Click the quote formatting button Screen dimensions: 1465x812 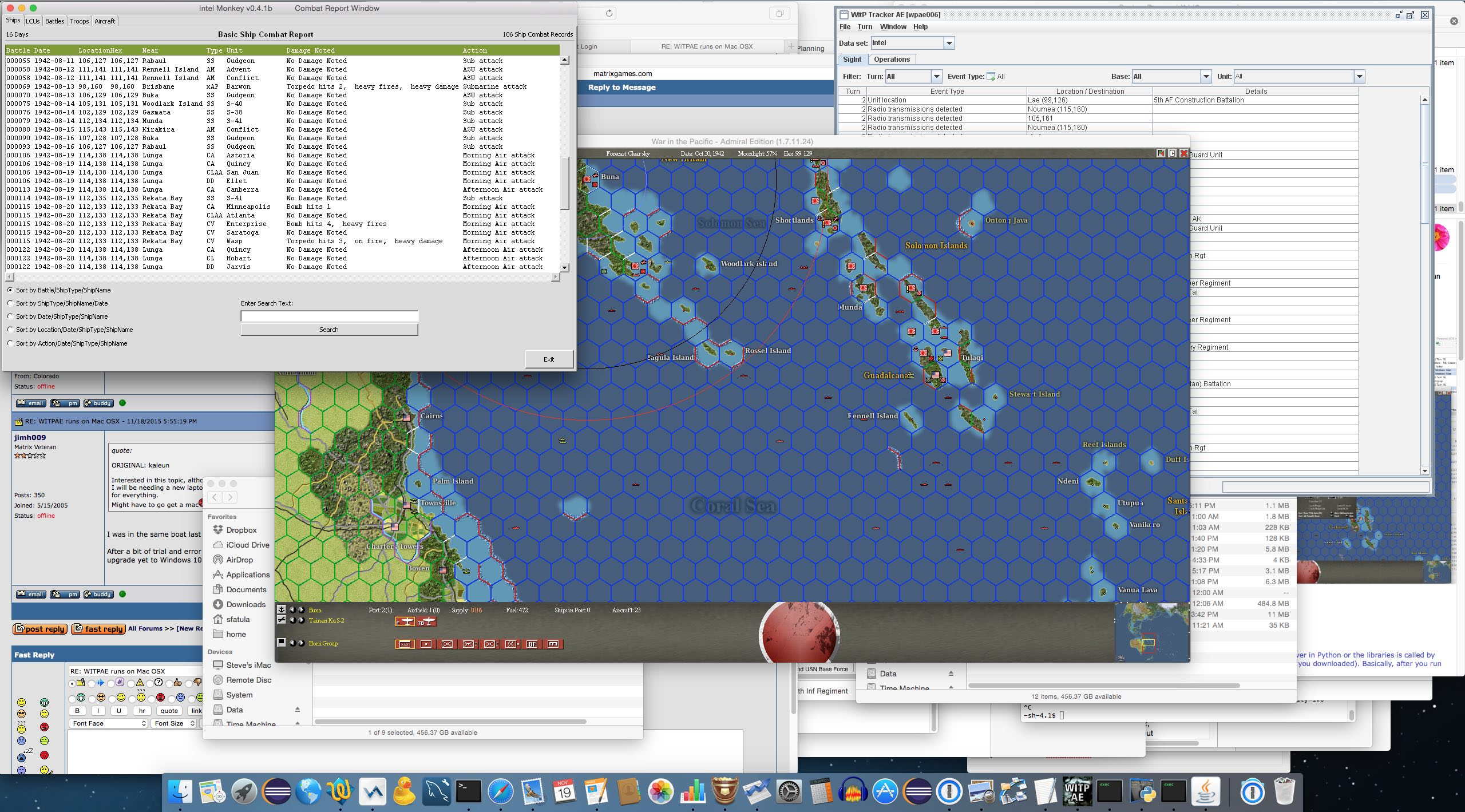[169, 711]
